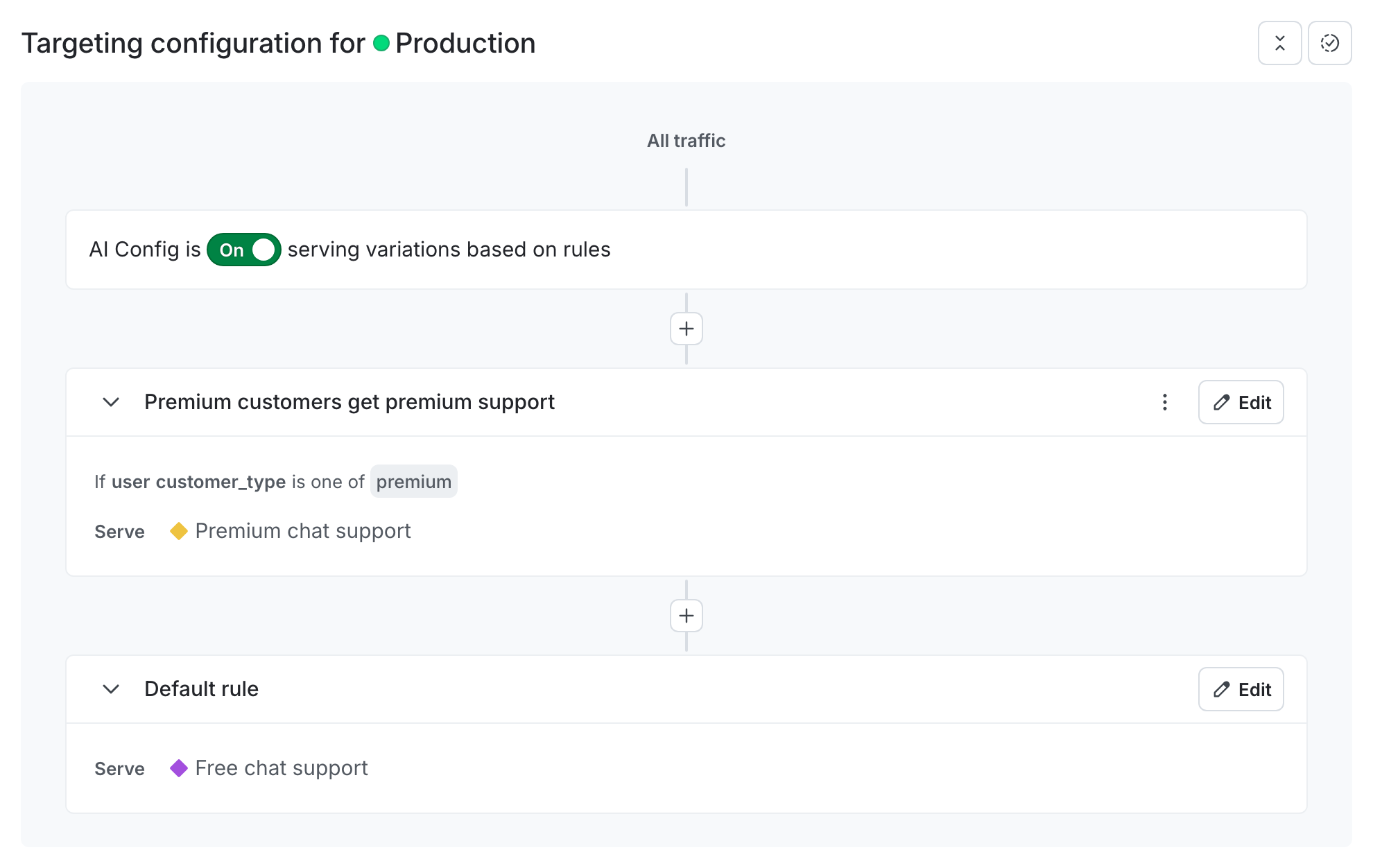The image size is (1373, 868).
Task: Open the three-dot overflow menu on the premium rule
Action: point(1165,402)
